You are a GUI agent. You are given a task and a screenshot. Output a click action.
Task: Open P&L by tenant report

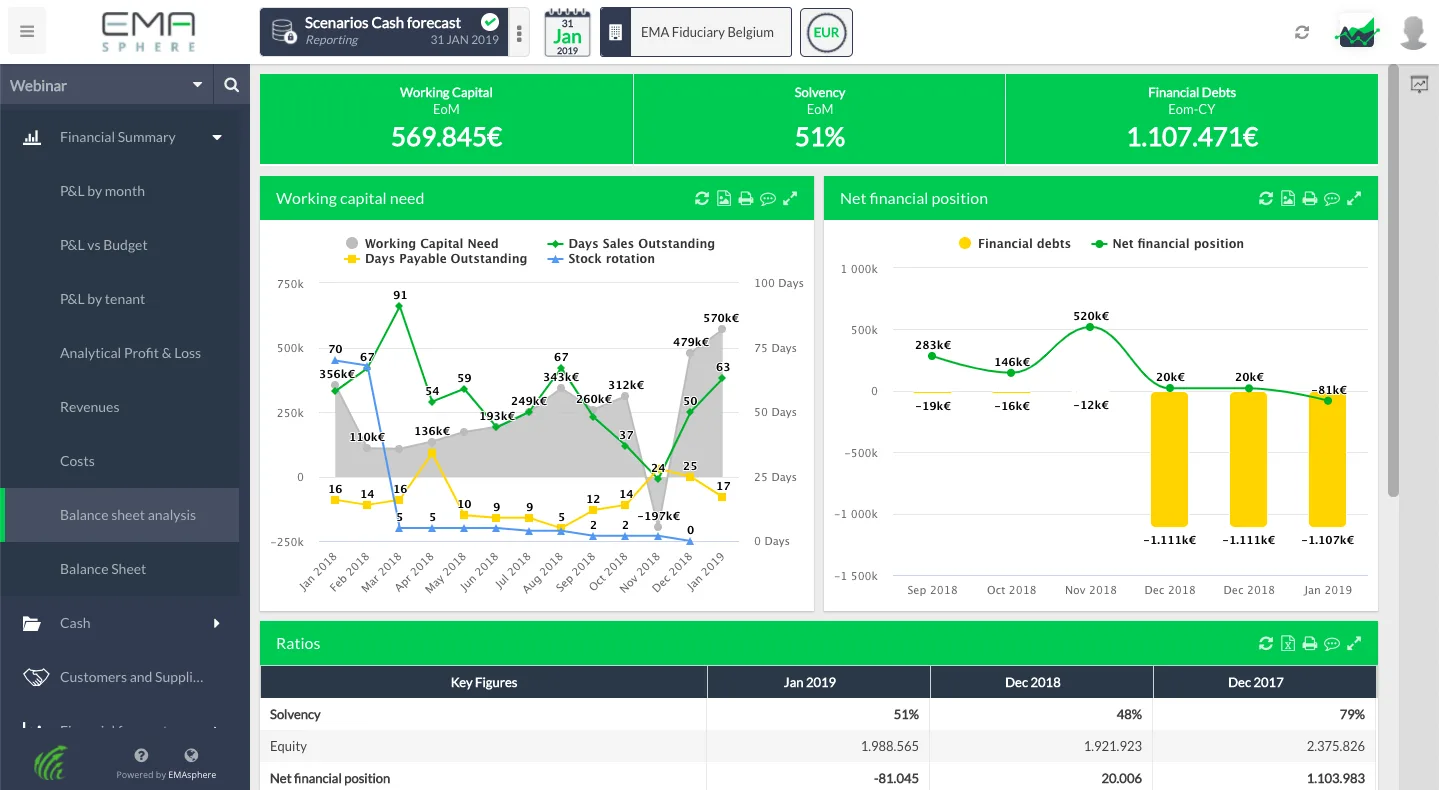(103, 299)
